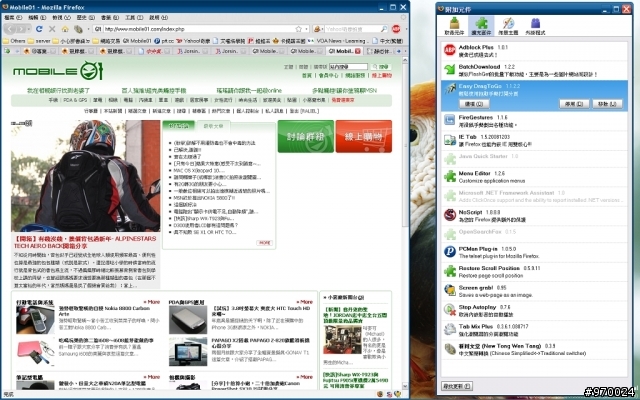The height and width of the screenshot is (400, 640).
Task: Click the ptt.cc bookmark
Action: (x=163, y=41)
